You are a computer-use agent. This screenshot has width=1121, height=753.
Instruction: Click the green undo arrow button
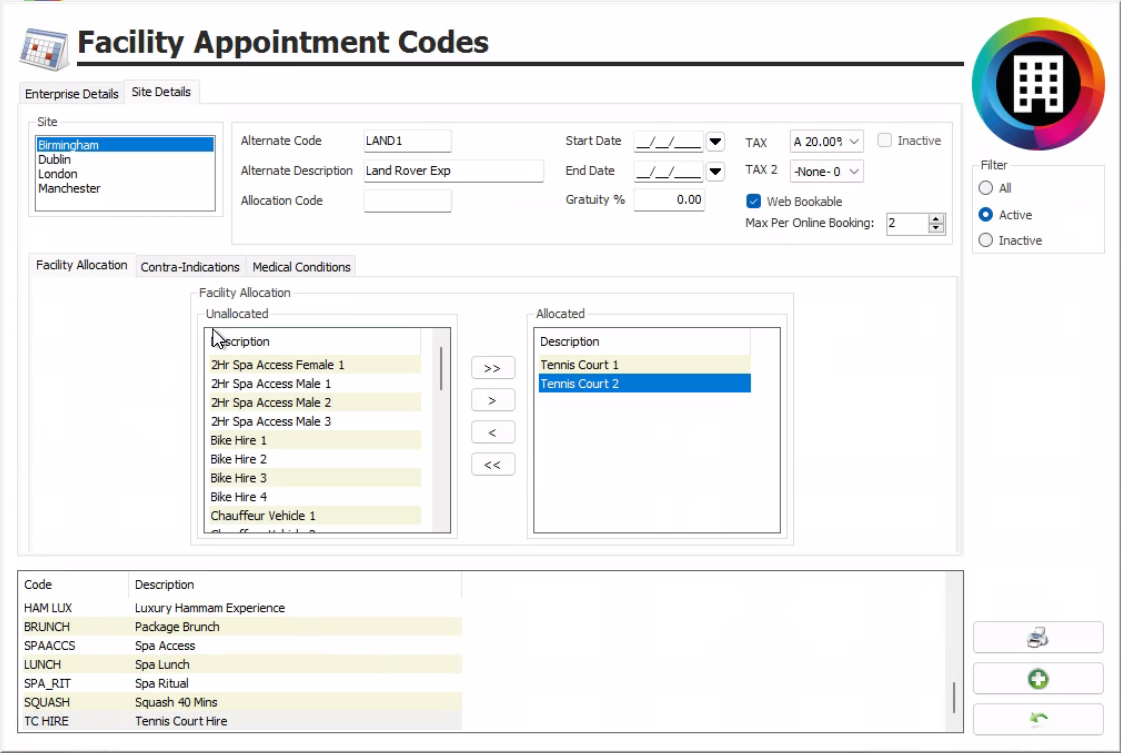tap(1037, 719)
